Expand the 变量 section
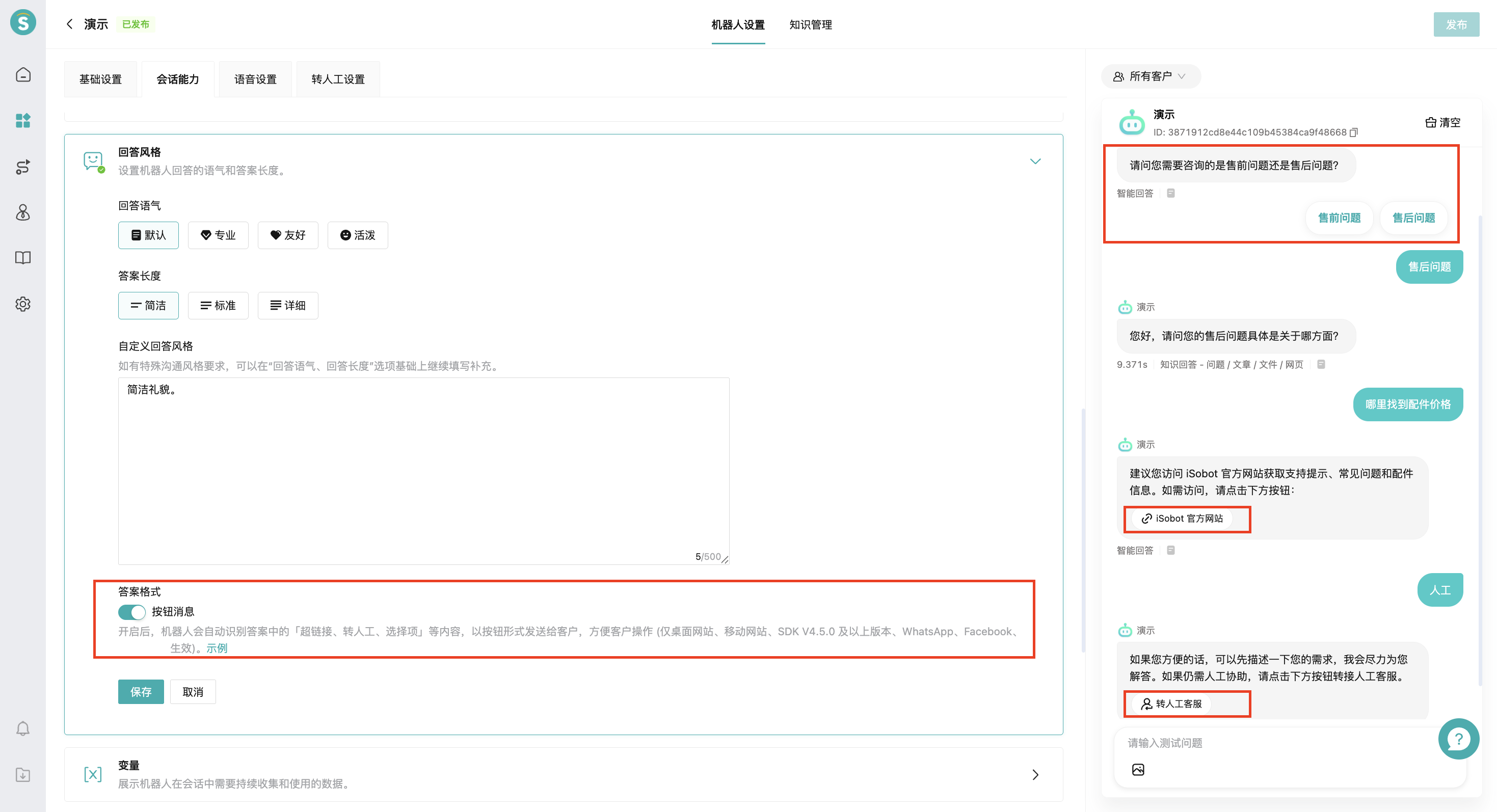1497x812 pixels. pyautogui.click(x=1035, y=774)
